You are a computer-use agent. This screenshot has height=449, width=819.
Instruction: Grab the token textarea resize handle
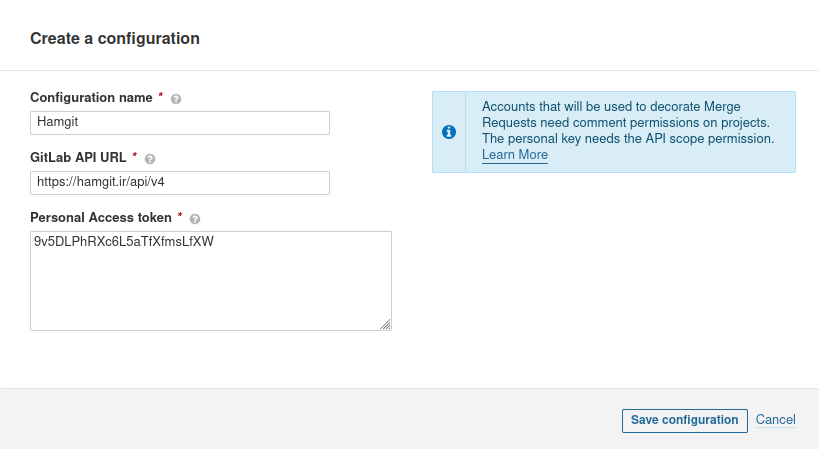pos(385,325)
